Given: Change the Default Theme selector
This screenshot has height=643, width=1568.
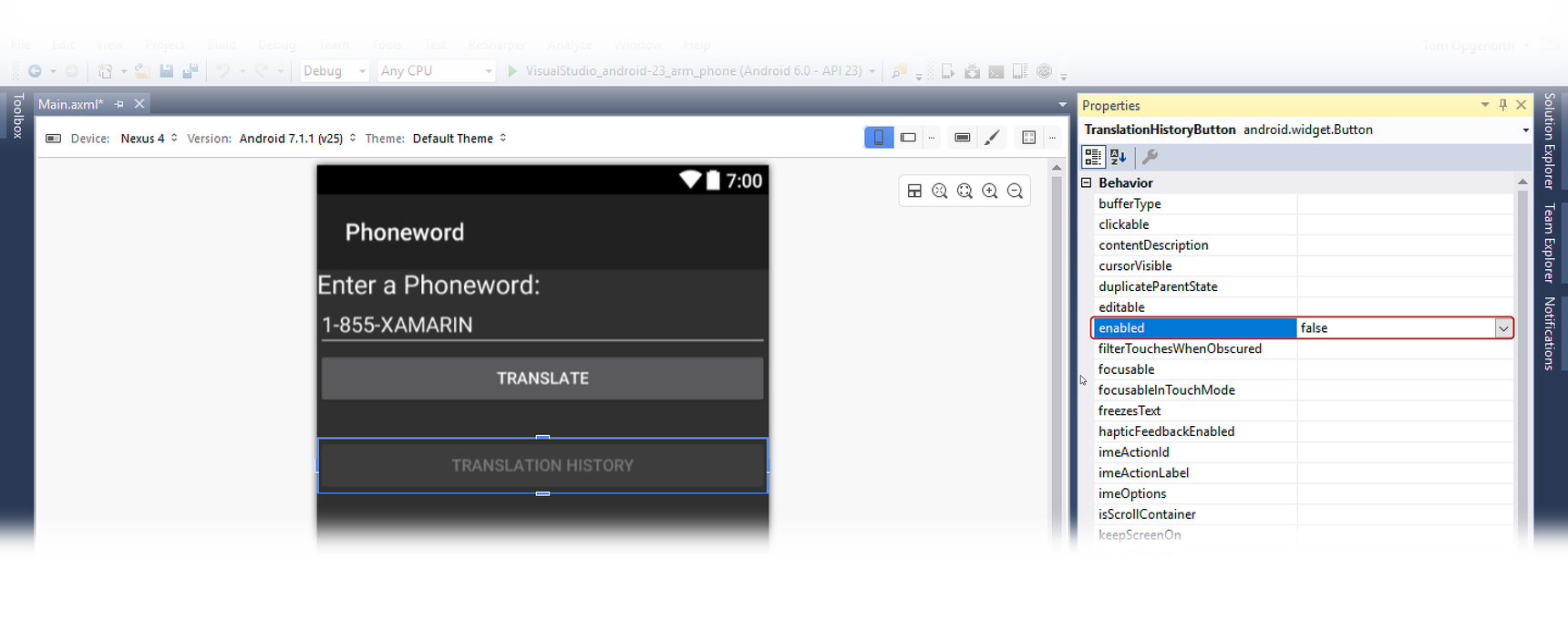Looking at the screenshot, I should [x=459, y=139].
